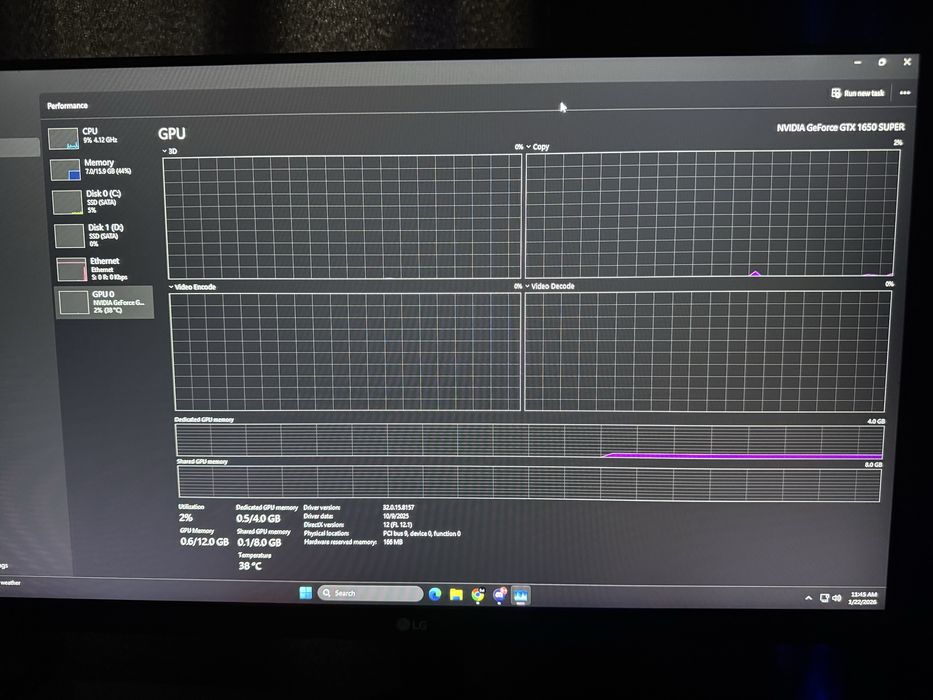
Task: Click the Video Decode usage graph
Action: [x=707, y=351]
